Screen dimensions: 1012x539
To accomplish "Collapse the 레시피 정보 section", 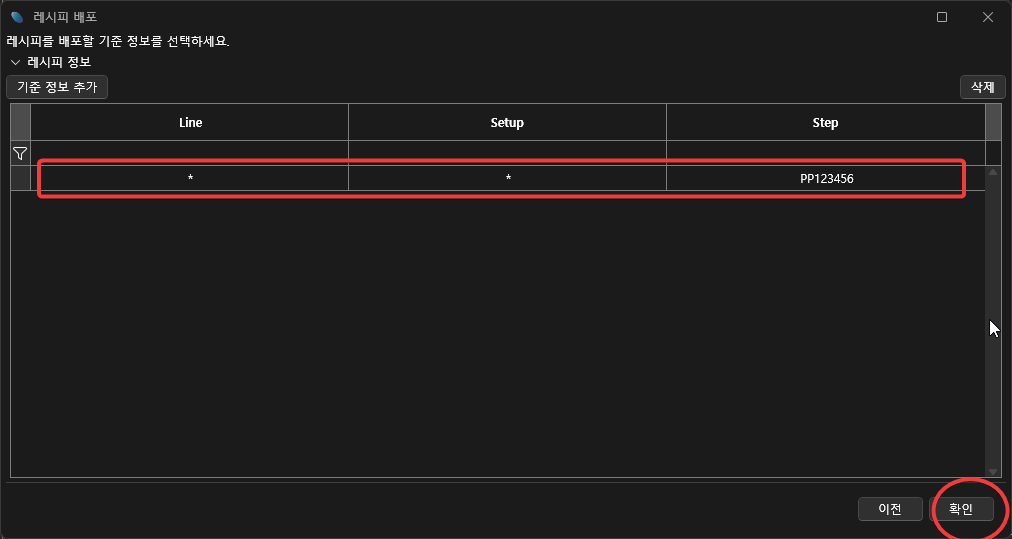I will click(15, 62).
